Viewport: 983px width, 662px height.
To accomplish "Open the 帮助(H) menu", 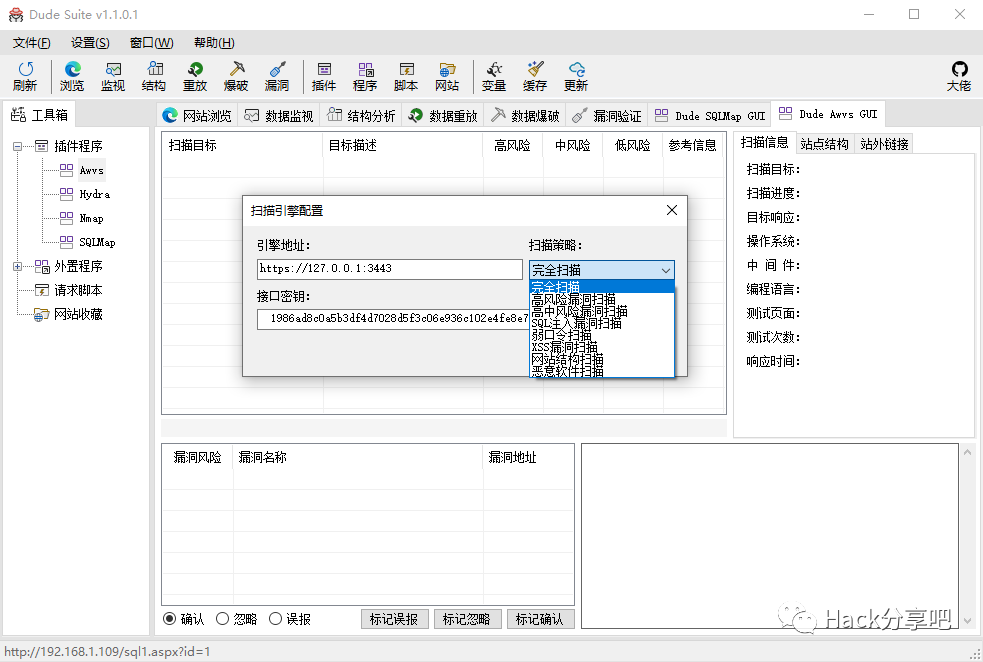I will [214, 43].
